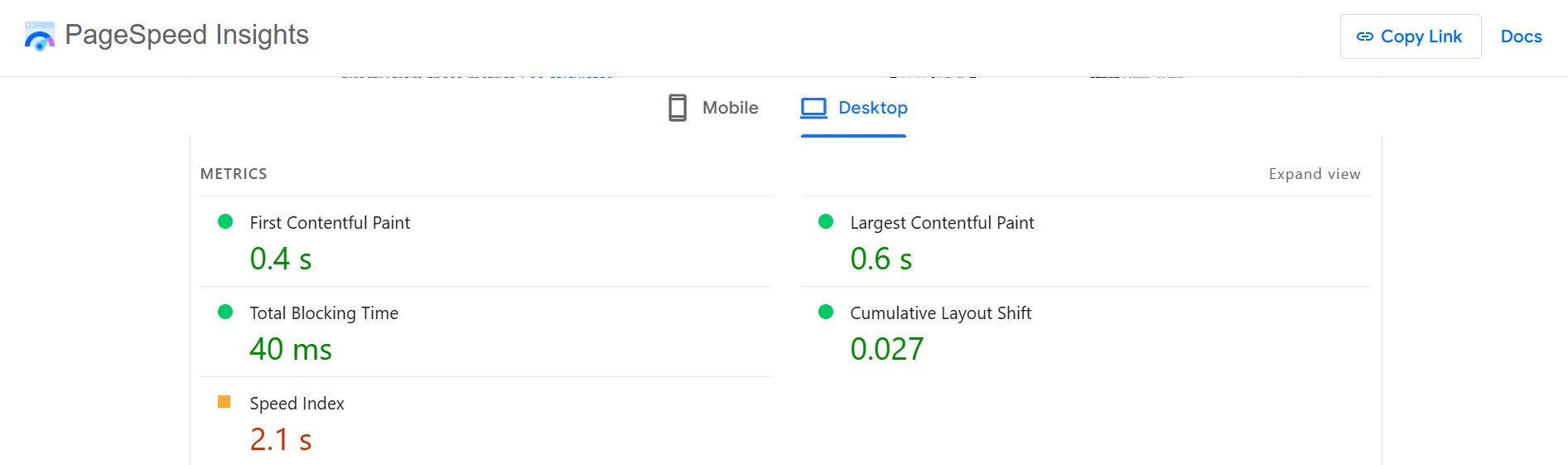Click the chain icon in Copy Link

pos(1364,36)
